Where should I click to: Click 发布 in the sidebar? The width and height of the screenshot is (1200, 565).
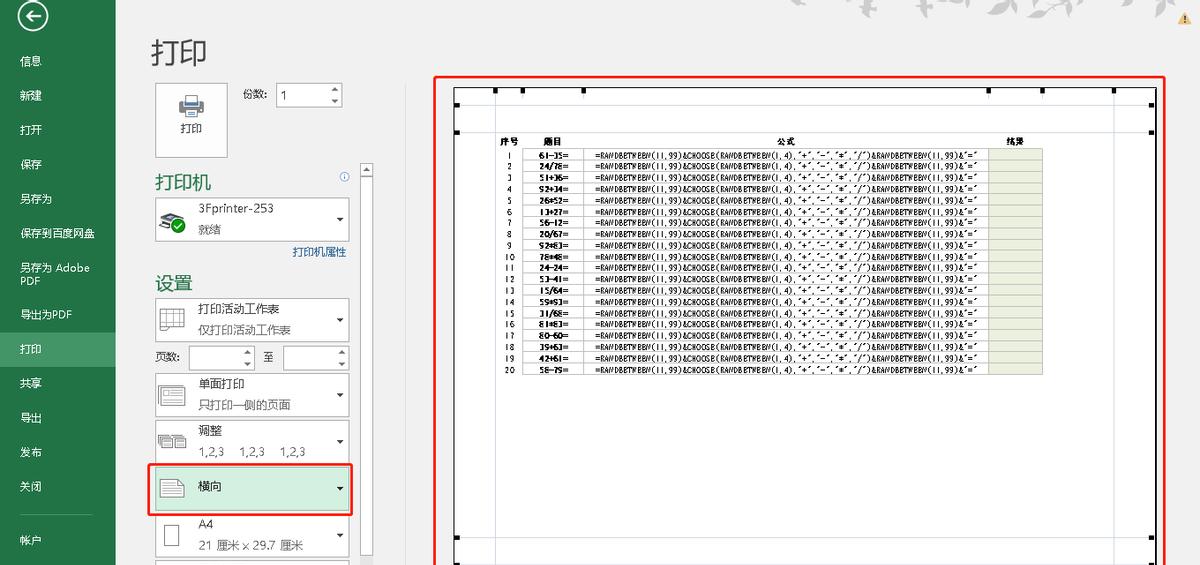click(31, 452)
